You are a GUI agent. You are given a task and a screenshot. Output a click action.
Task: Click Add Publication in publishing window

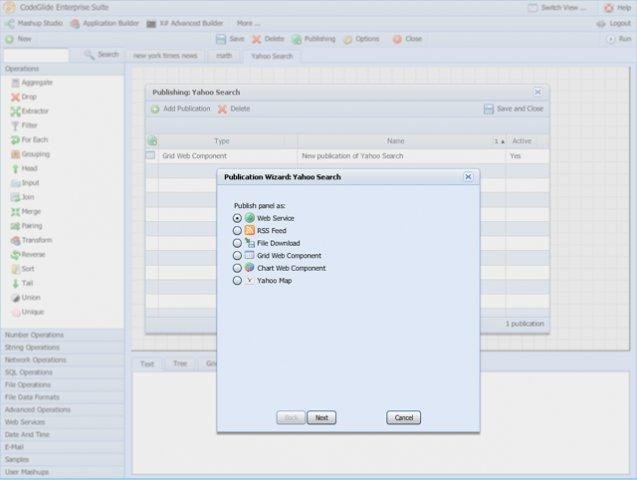[x=181, y=109]
